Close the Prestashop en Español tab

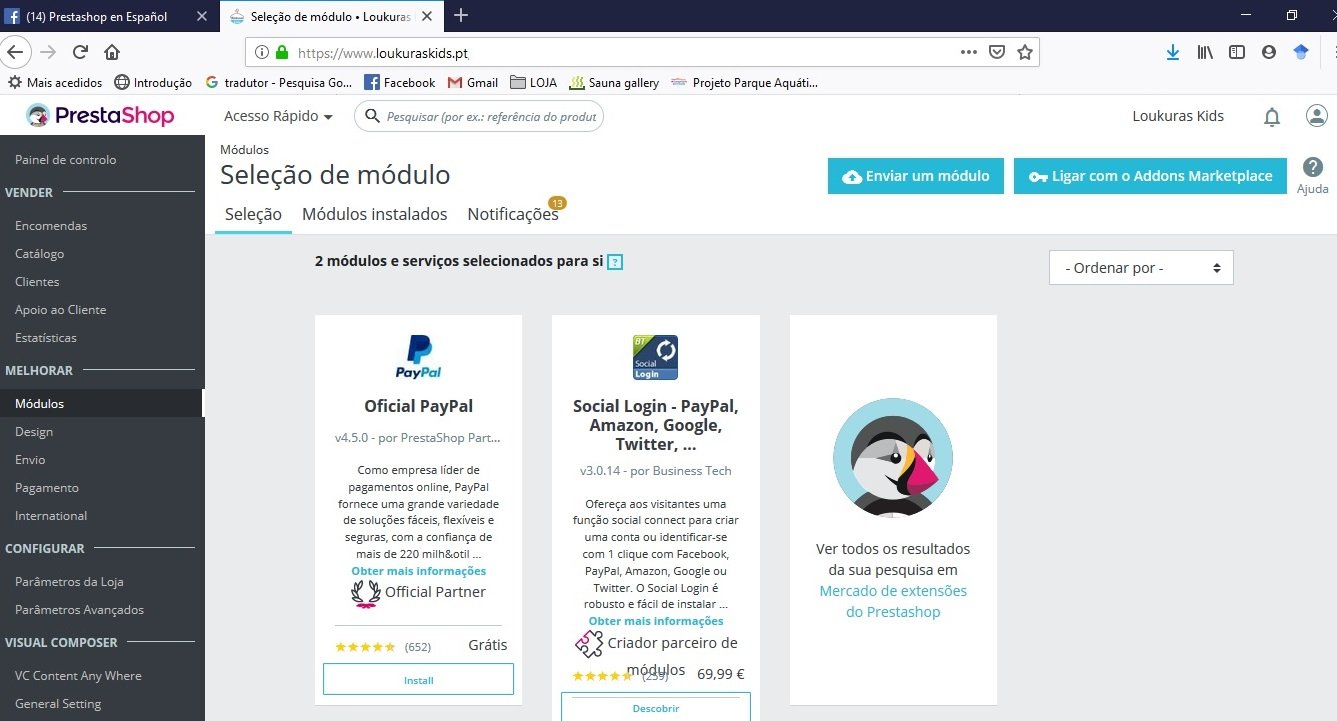pos(201,17)
